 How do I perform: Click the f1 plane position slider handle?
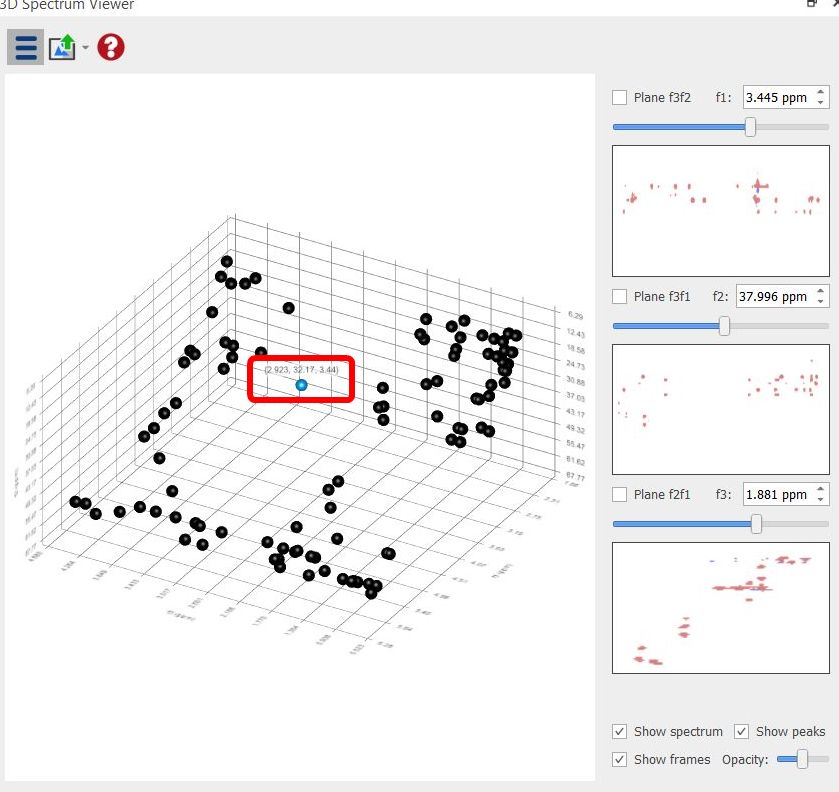pos(750,127)
